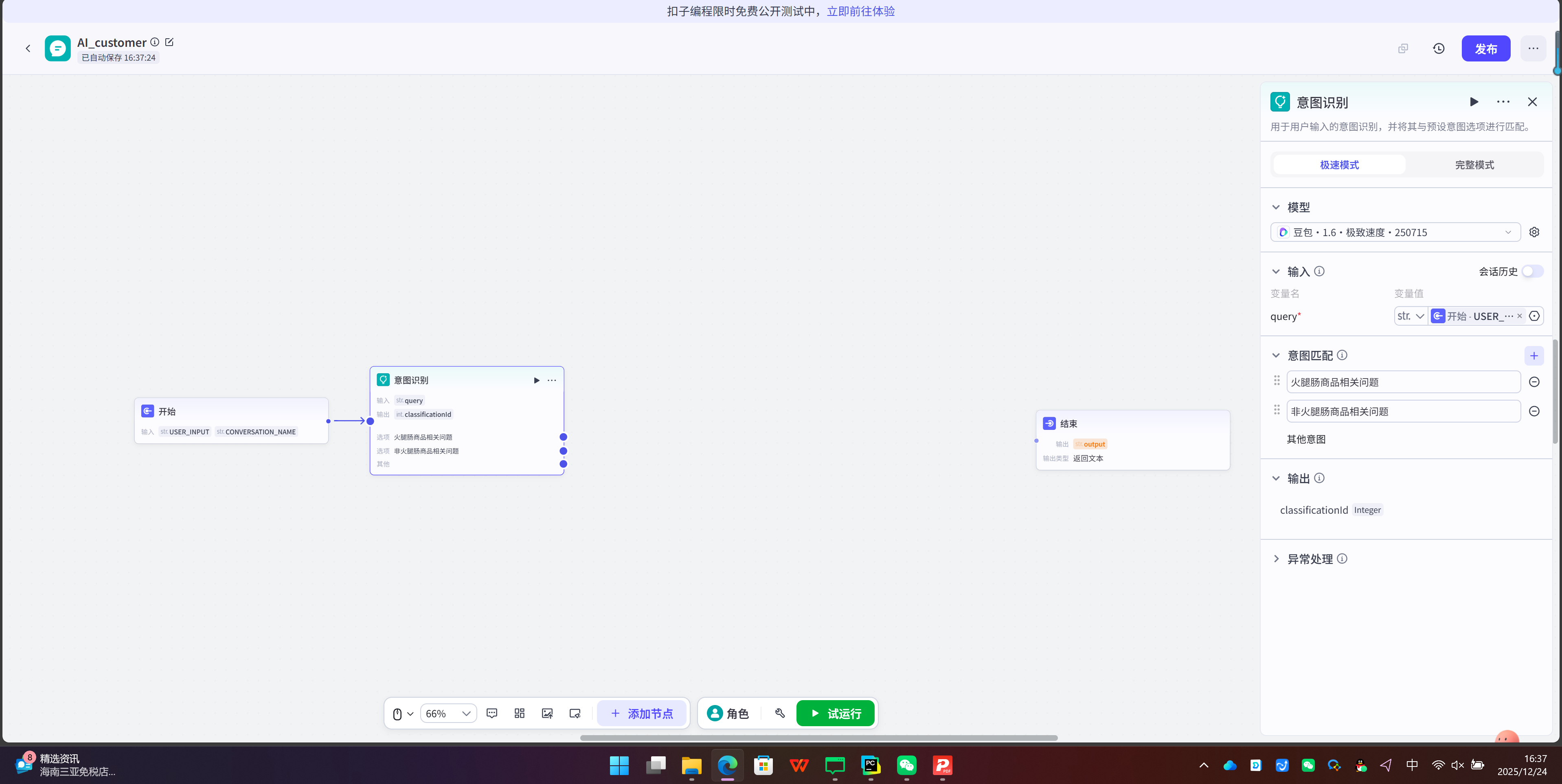Collapse the 意图匹配 section
The image size is (1562, 784).
pos(1276,355)
